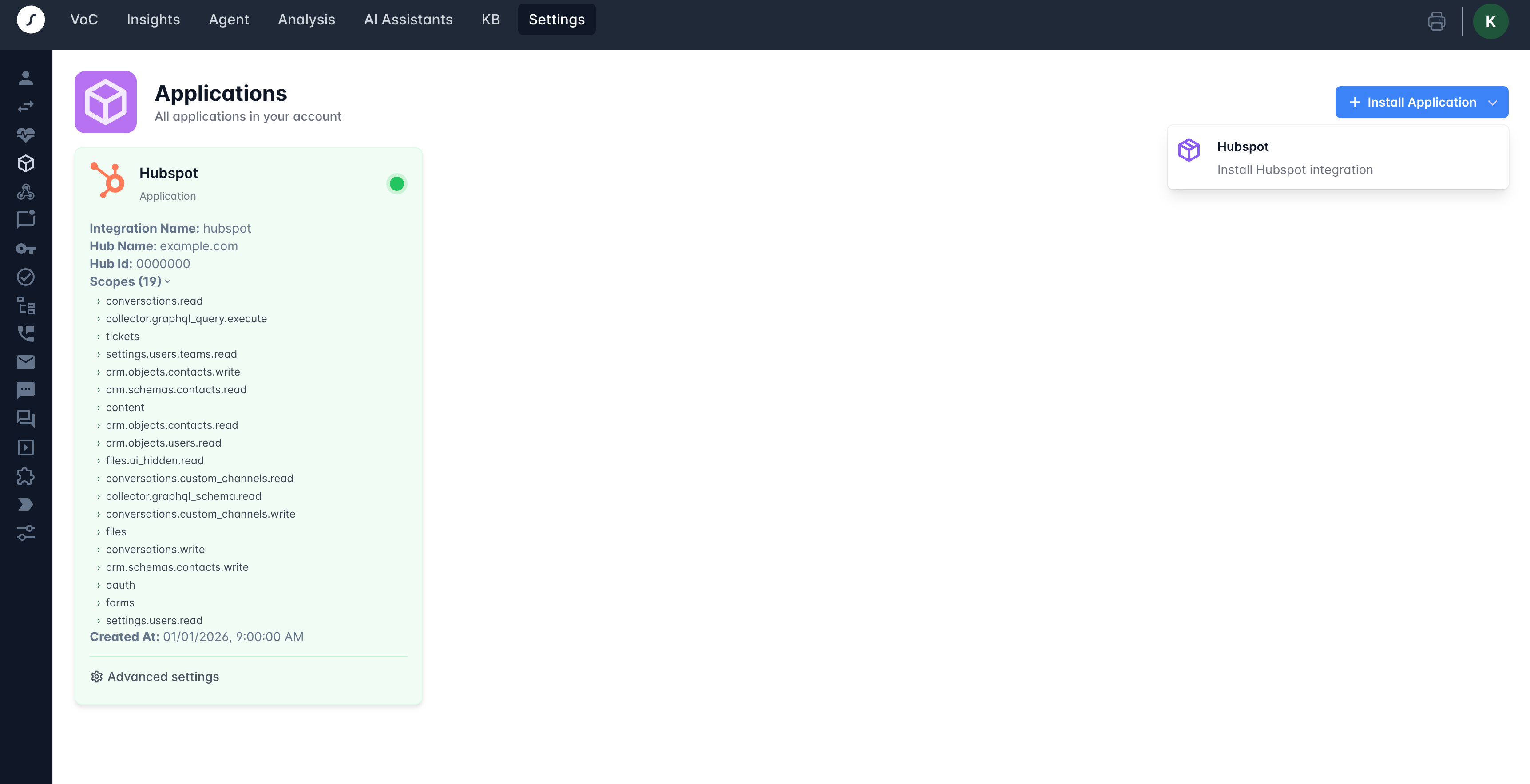This screenshot has height=784, width=1530.
Task: Expand the conversations.read scope
Action: (150, 301)
